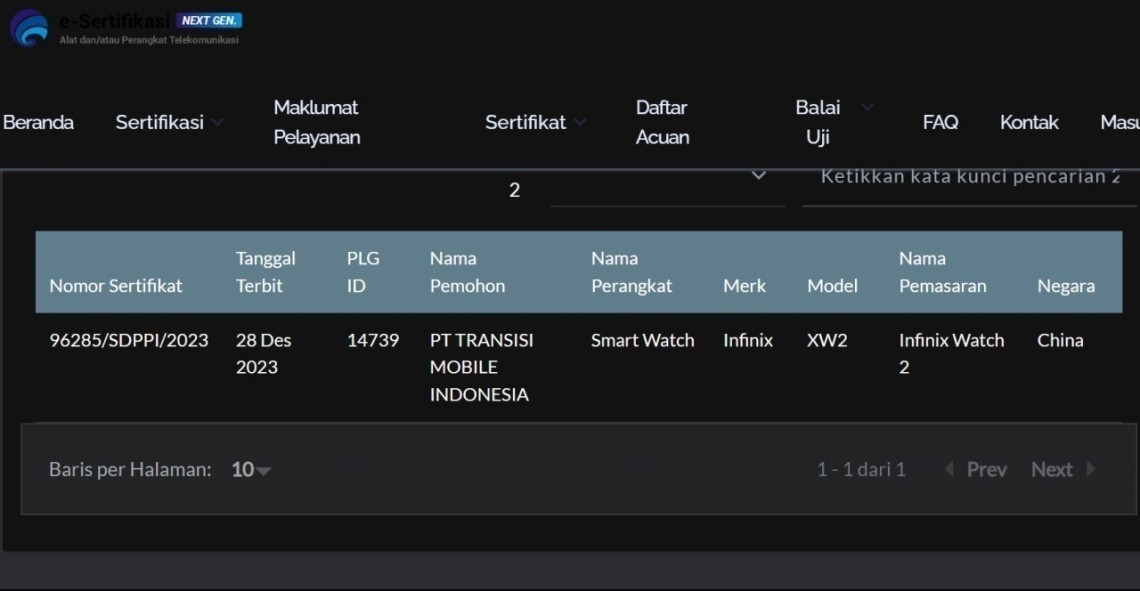Viewport: 1140px width, 591px height.
Task: Open the Kontak page
Action: coord(1029,122)
